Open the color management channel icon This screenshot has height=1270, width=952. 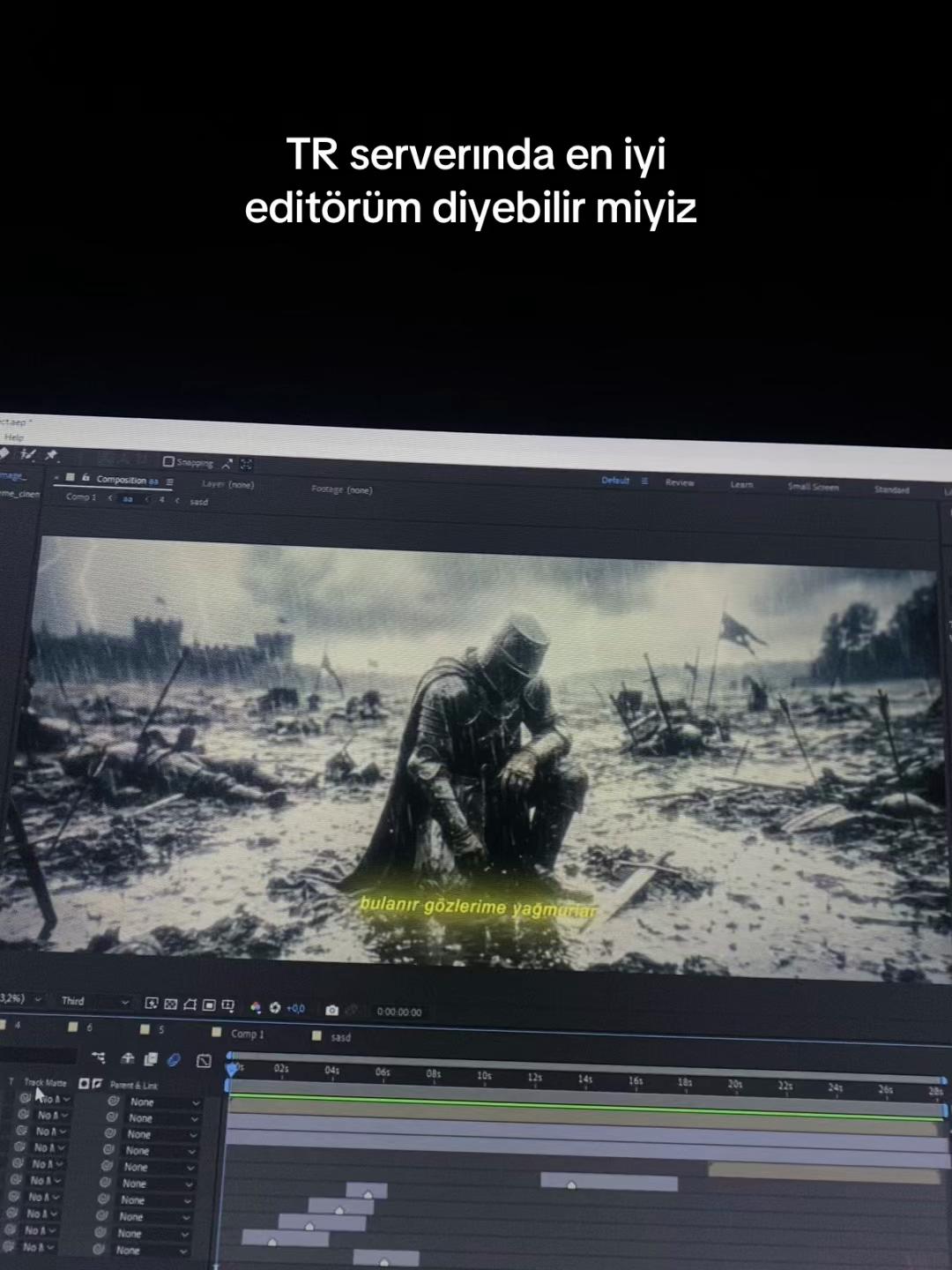click(x=256, y=1007)
